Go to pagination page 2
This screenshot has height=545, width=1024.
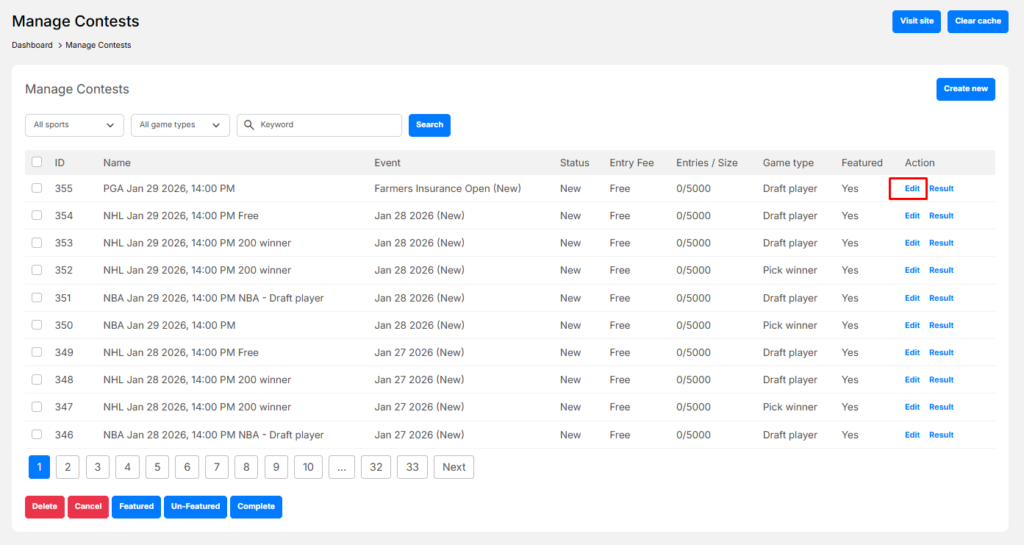(x=68, y=467)
